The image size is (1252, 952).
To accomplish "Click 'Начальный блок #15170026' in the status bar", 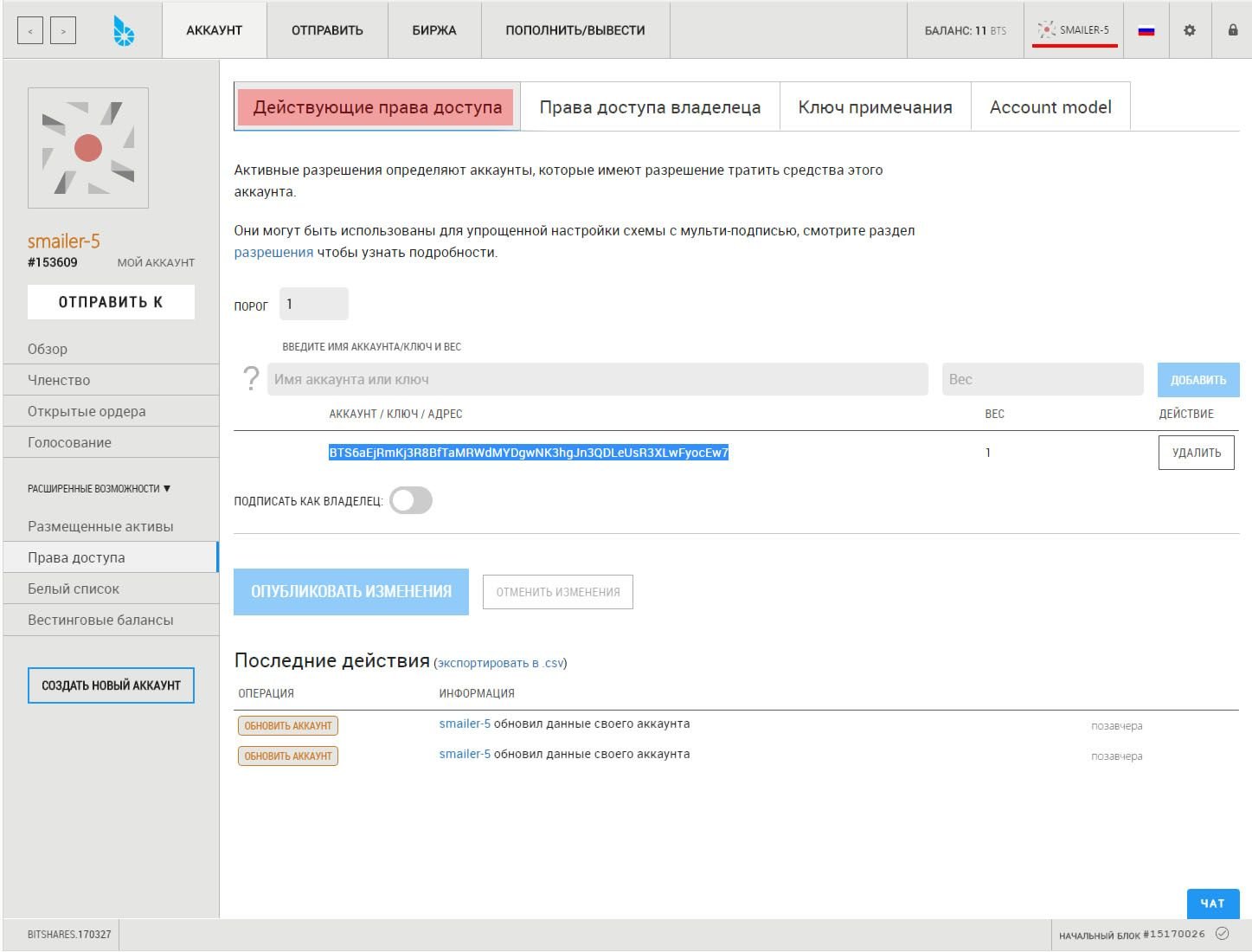I will click(1132, 935).
